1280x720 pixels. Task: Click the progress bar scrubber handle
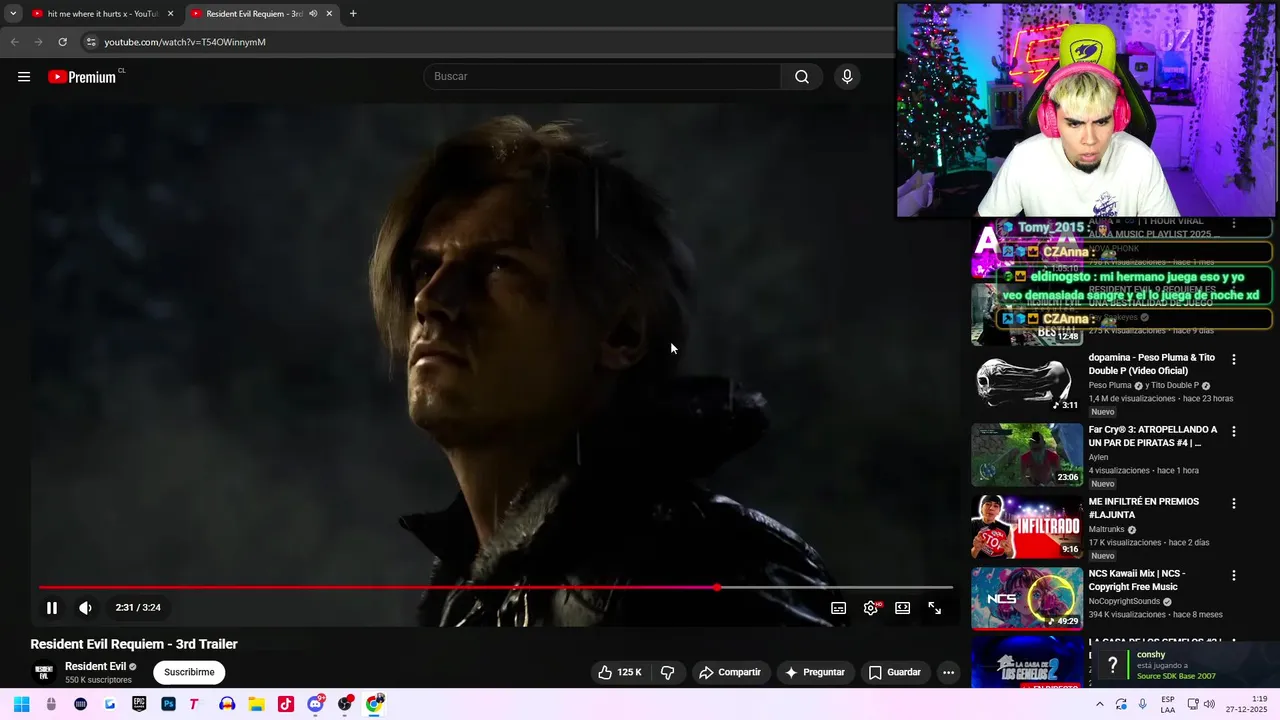pyautogui.click(x=717, y=587)
